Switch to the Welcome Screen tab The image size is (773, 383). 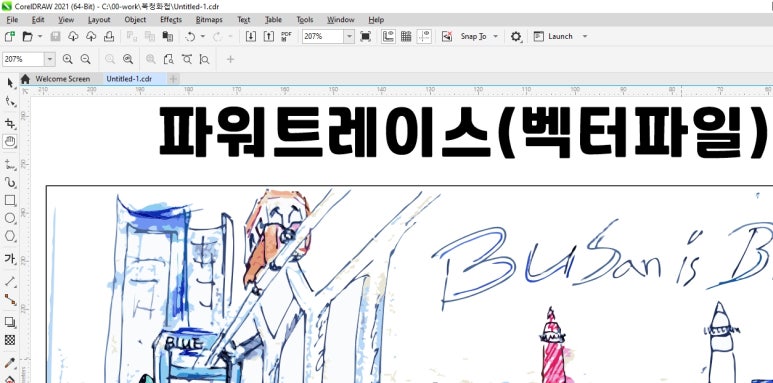pos(63,79)
